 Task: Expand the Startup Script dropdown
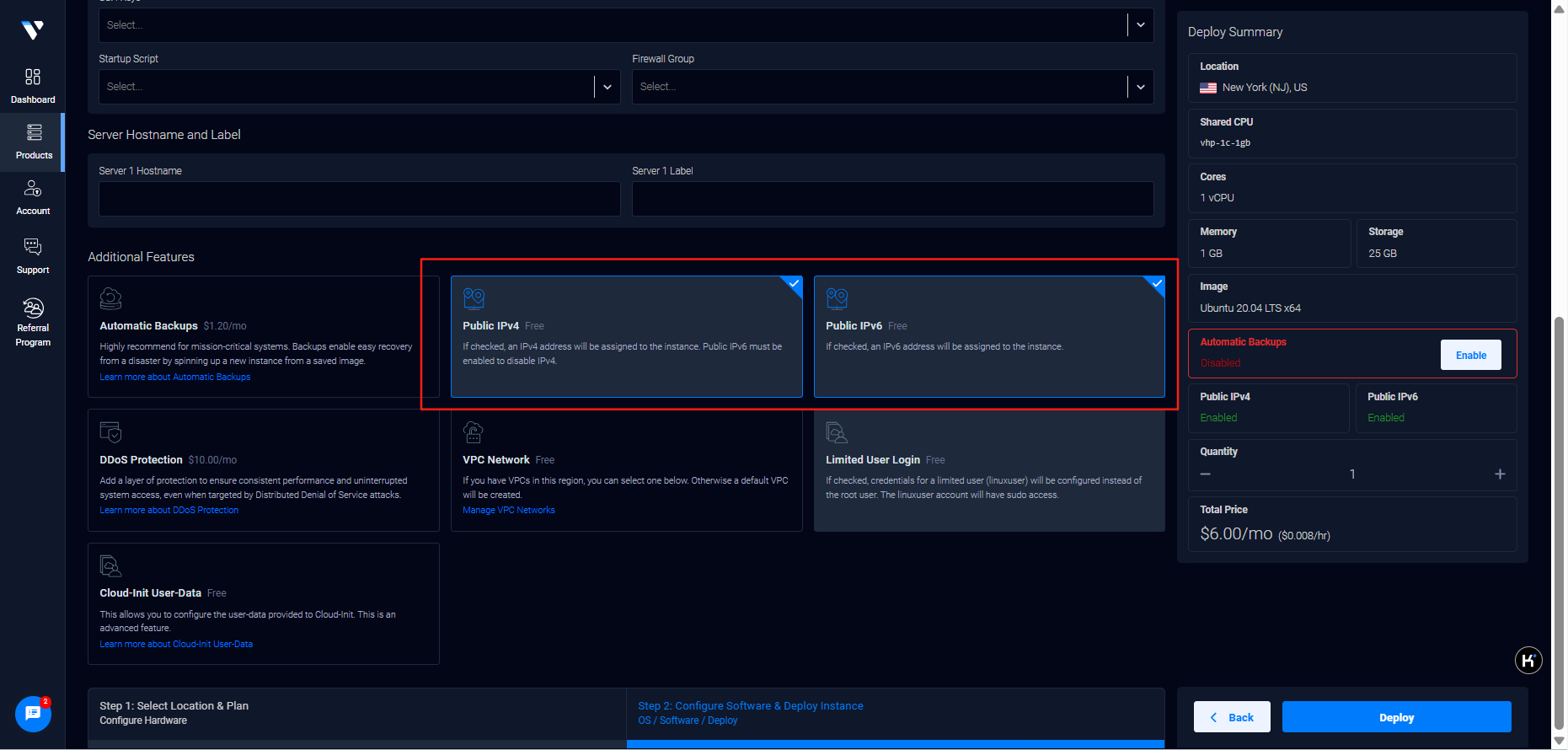click(607, 87)
